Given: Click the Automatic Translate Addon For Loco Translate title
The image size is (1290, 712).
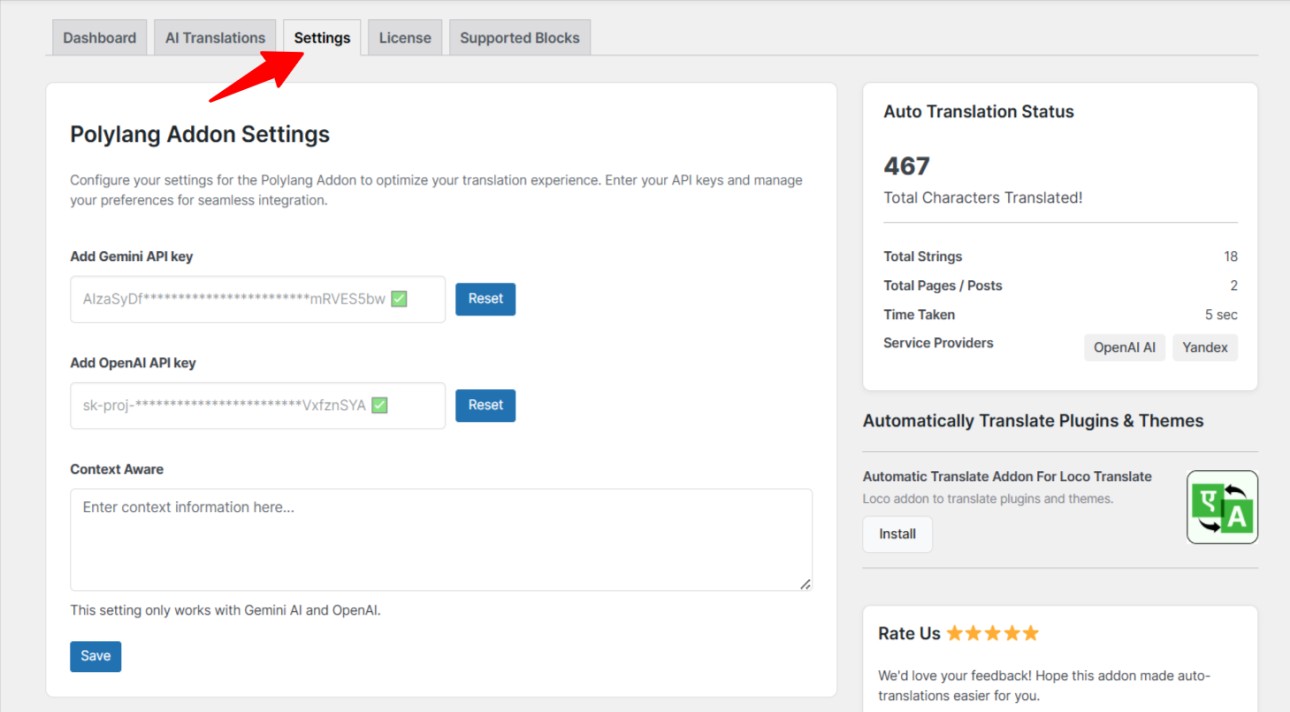Looking at the screenshot, I should (1007, 477).
